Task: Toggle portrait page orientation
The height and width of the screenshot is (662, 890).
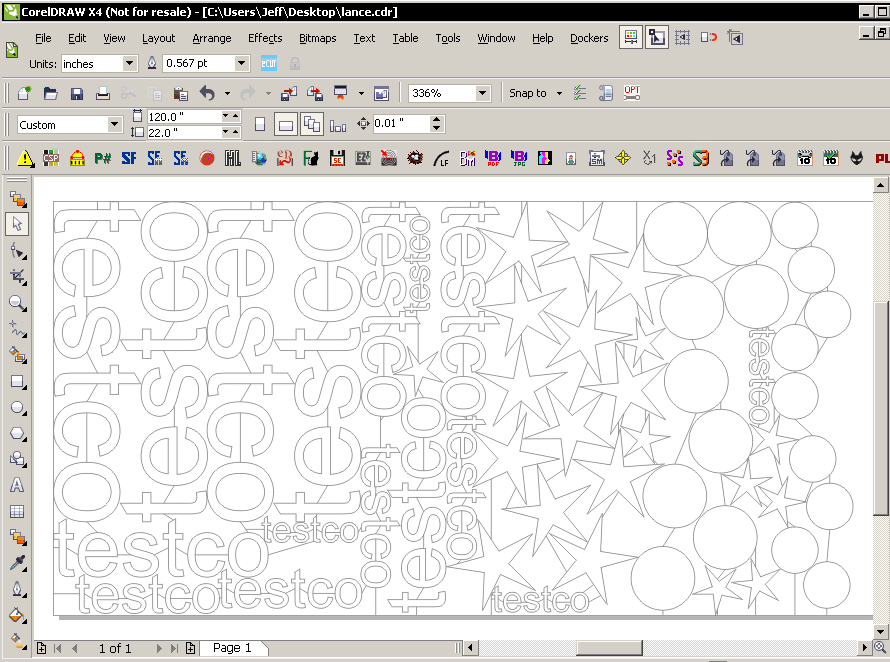Action: (x=260, y=123)
